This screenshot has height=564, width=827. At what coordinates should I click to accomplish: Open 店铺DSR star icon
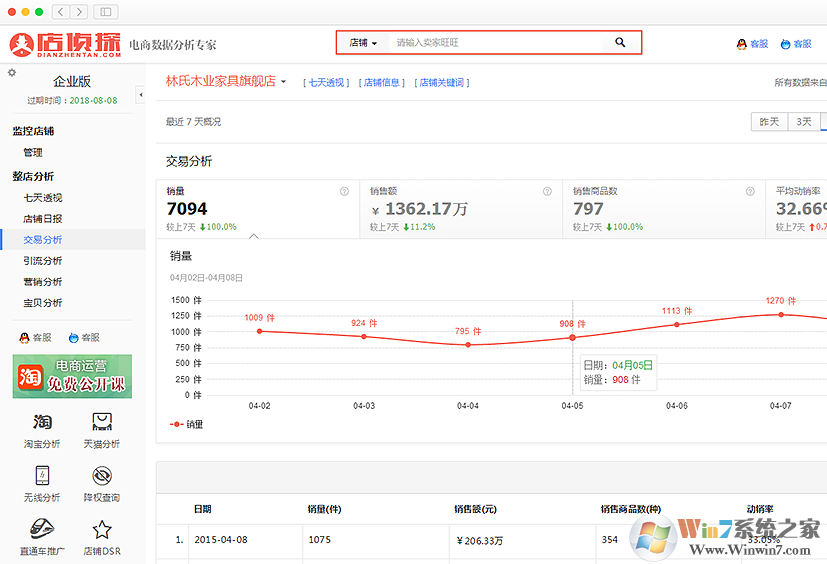point(101,529)
